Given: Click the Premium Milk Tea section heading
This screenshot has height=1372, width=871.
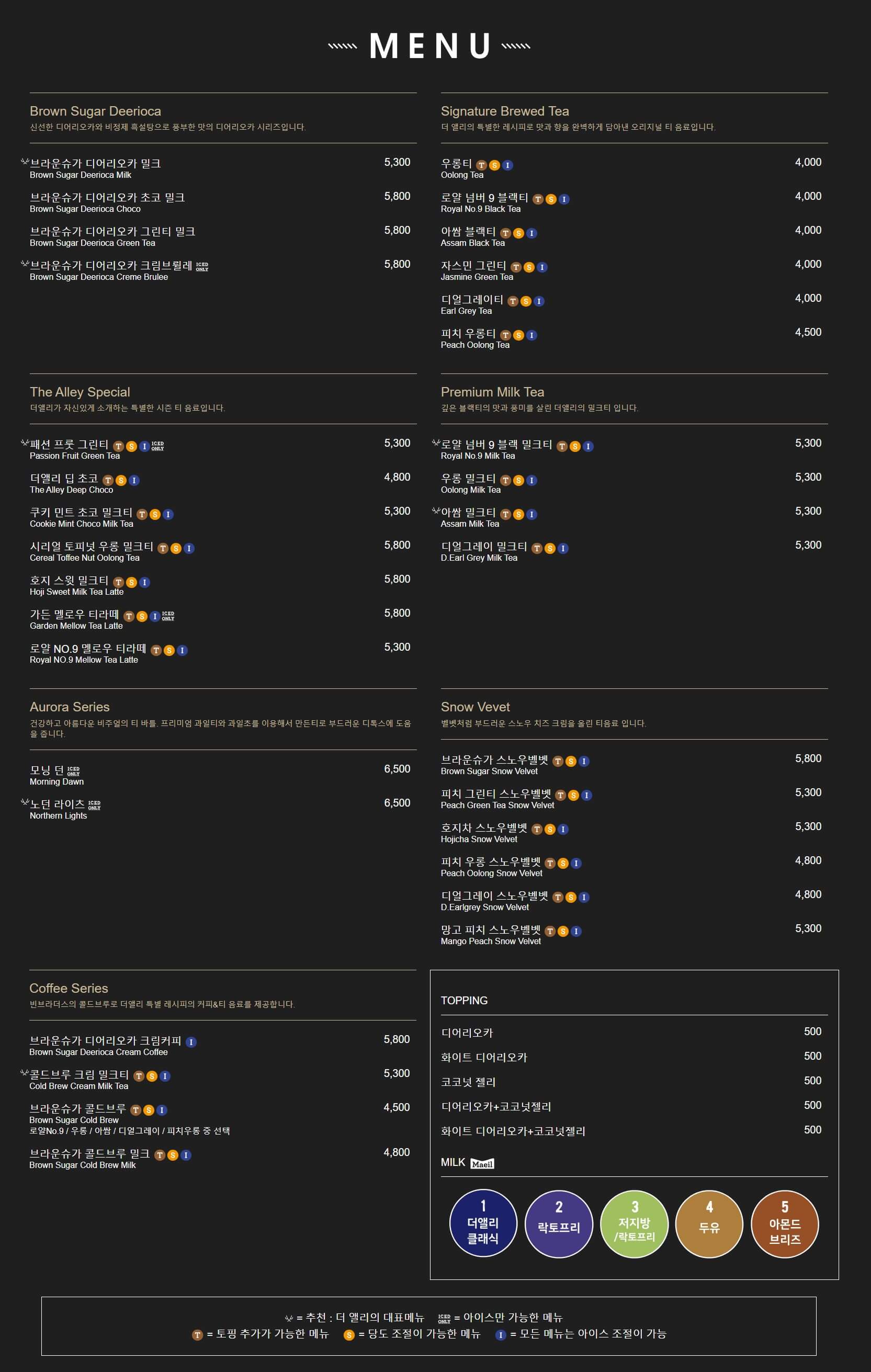Looking at the screenshot, I should pyautogui.click(x=492, y=392).
